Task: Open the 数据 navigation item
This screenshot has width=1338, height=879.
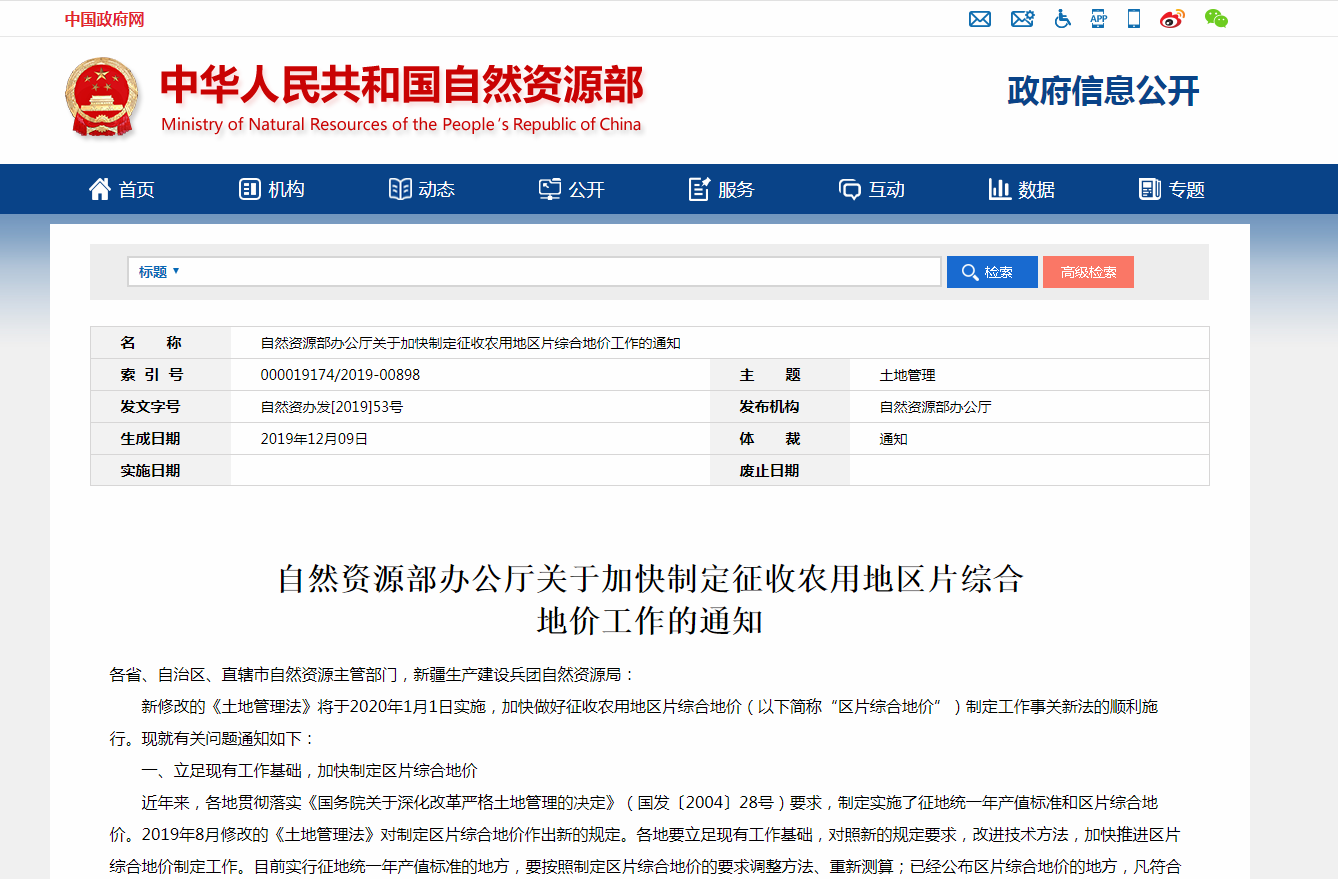Action: (1022, 189)
